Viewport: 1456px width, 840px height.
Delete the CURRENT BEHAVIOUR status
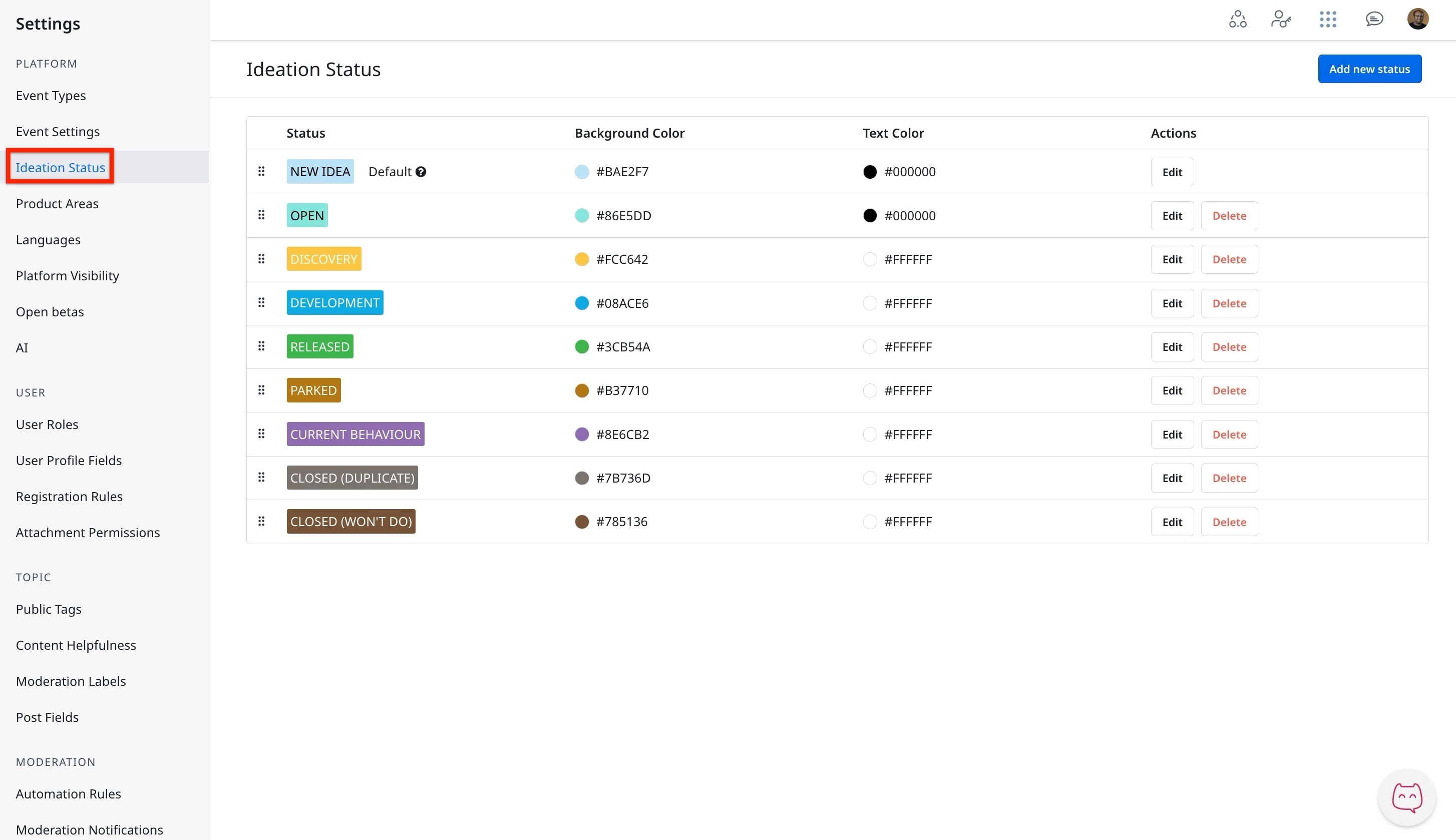point(1229,435)
